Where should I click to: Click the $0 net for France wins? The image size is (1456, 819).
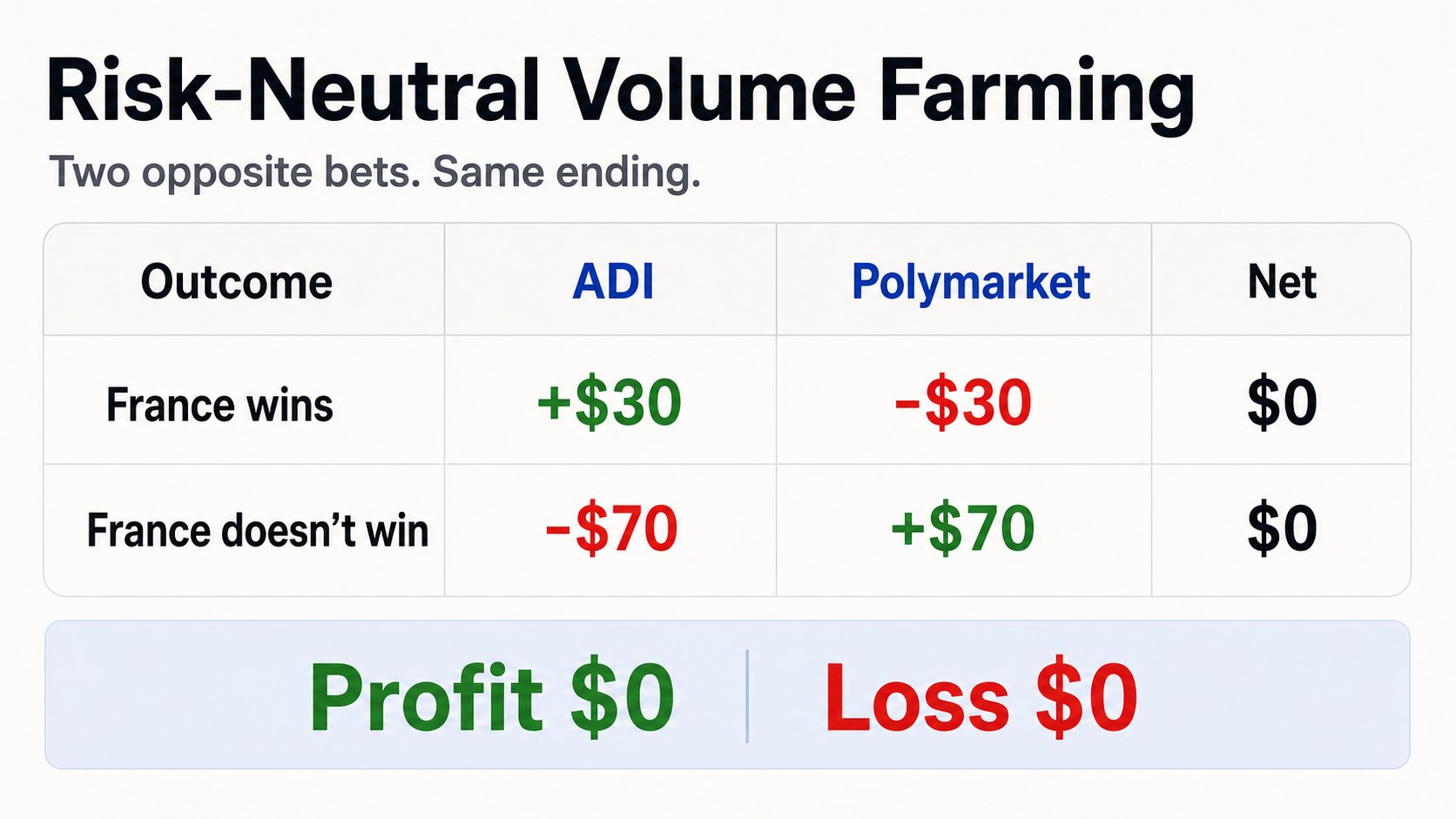(x=1282, y=403)
